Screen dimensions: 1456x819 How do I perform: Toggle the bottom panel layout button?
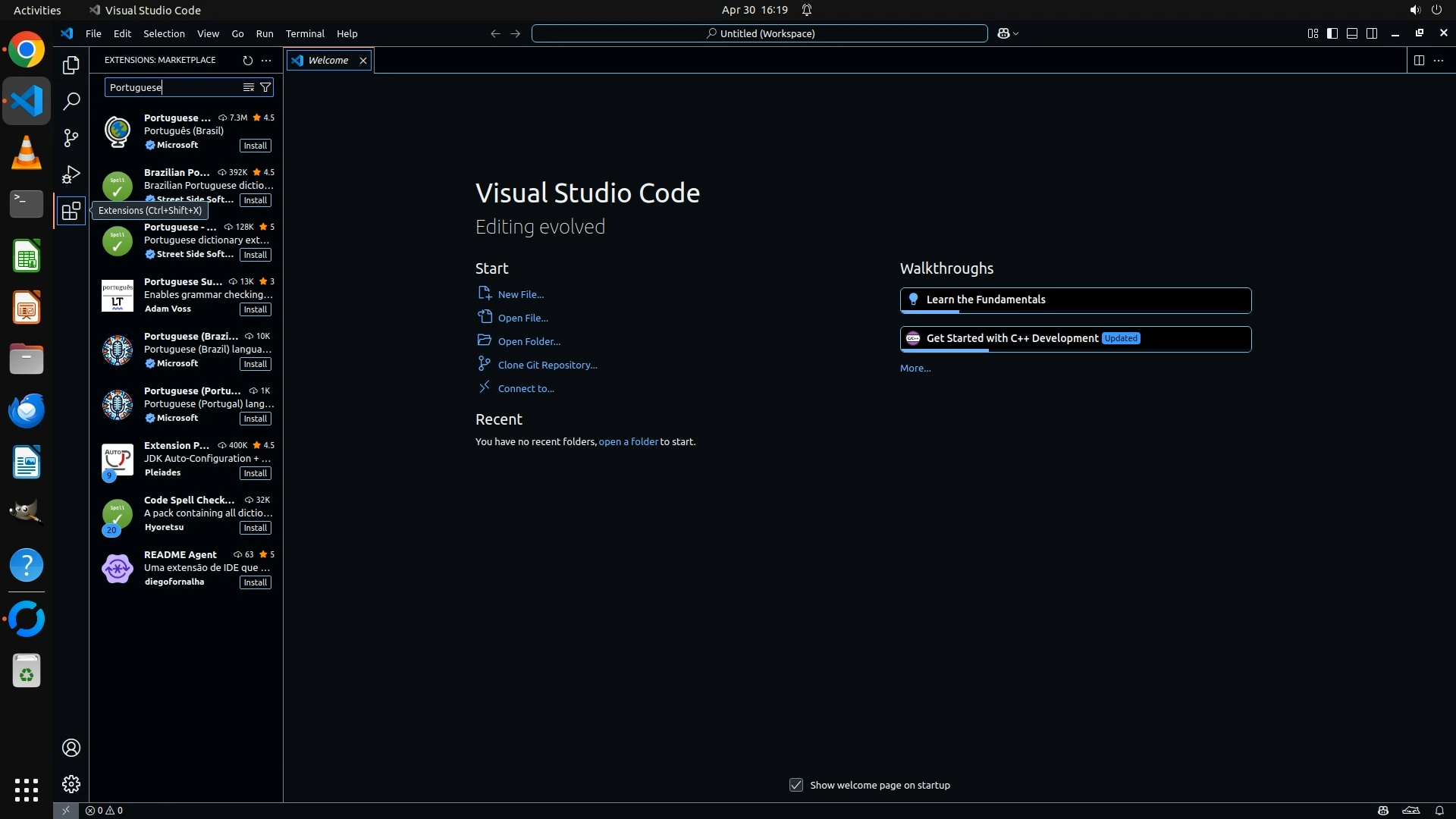1352,33
